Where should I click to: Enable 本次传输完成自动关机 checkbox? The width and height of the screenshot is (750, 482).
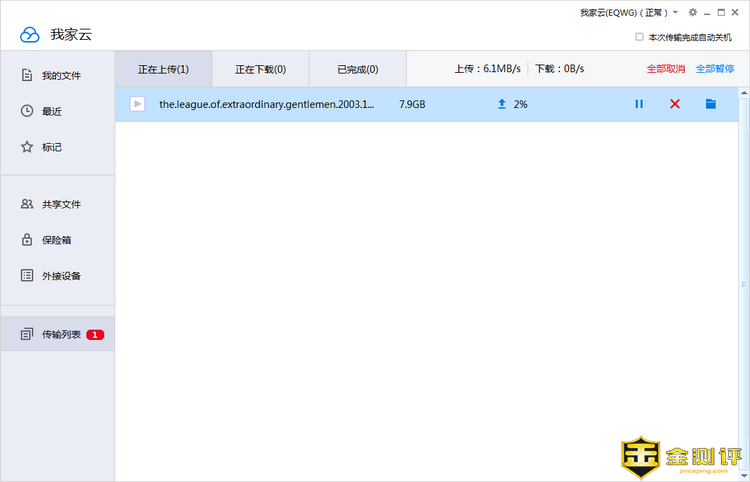tap(640, 37)
